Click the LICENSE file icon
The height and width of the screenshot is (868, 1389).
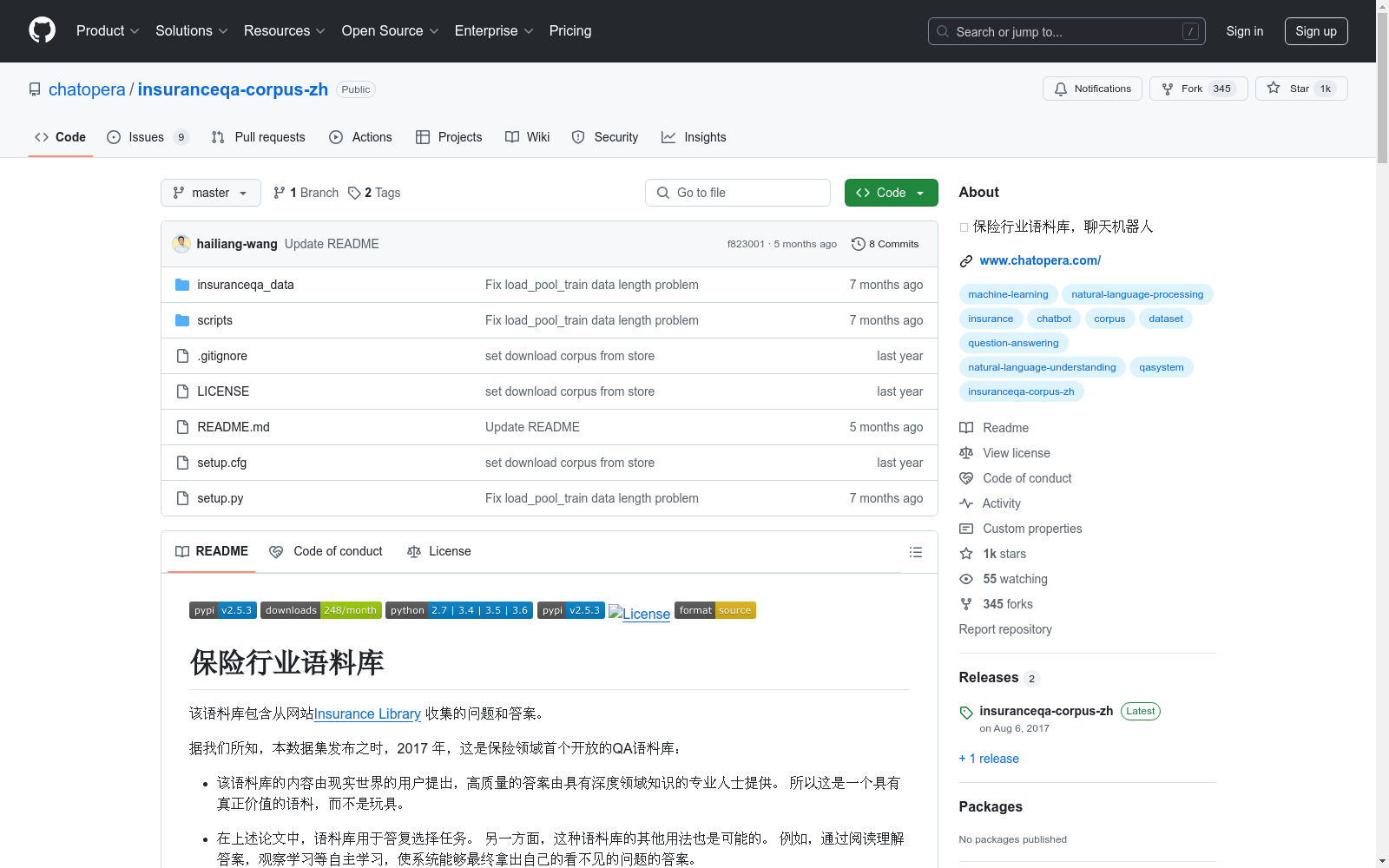(182, 391)
